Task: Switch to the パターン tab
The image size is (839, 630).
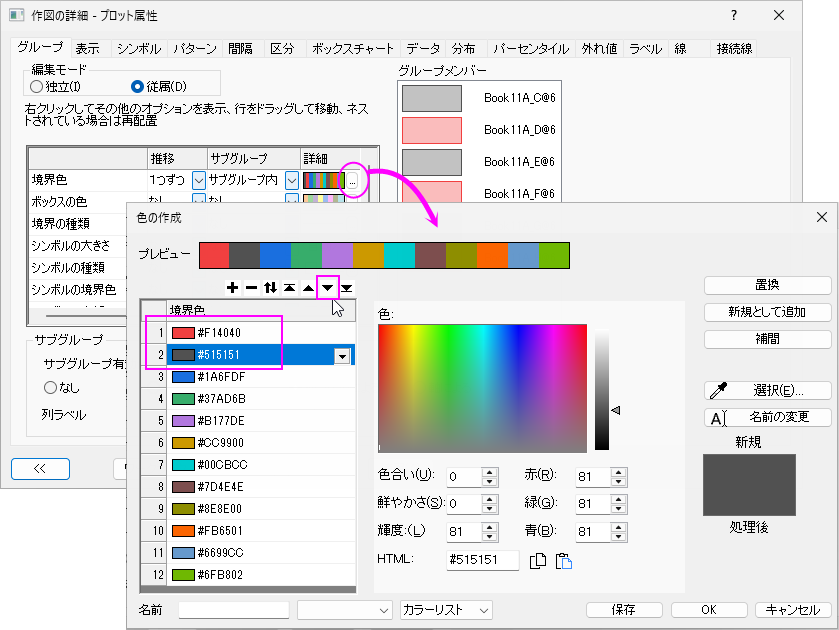Action: click(x=195, y=49)
